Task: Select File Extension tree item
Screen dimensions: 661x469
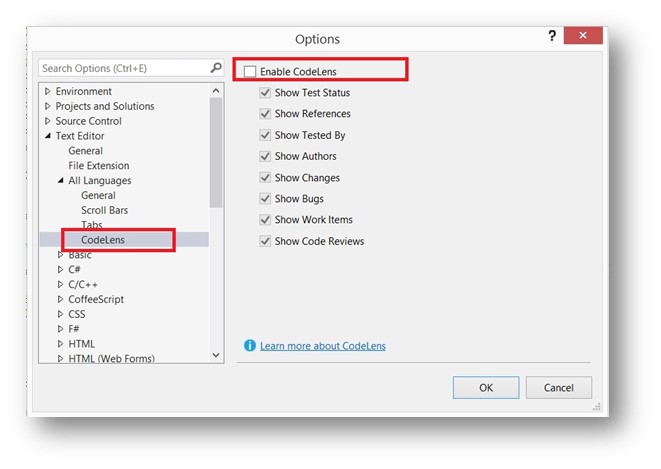Action: 99,166
